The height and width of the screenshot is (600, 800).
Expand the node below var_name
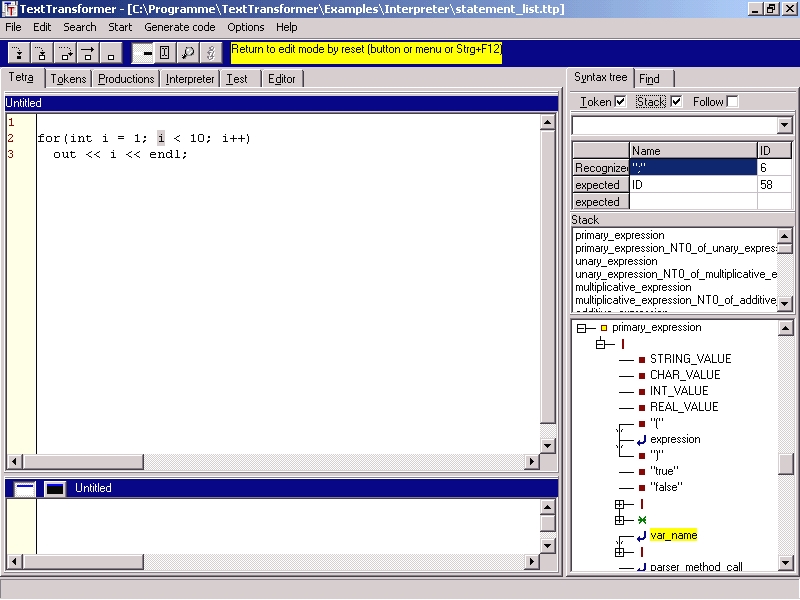tap(619, 553)
